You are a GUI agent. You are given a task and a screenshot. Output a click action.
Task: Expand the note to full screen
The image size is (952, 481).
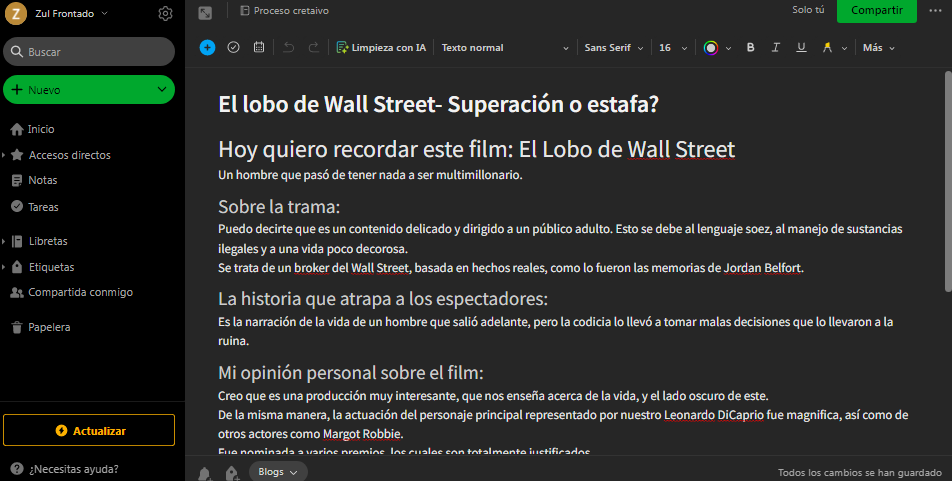pos(205,13)
